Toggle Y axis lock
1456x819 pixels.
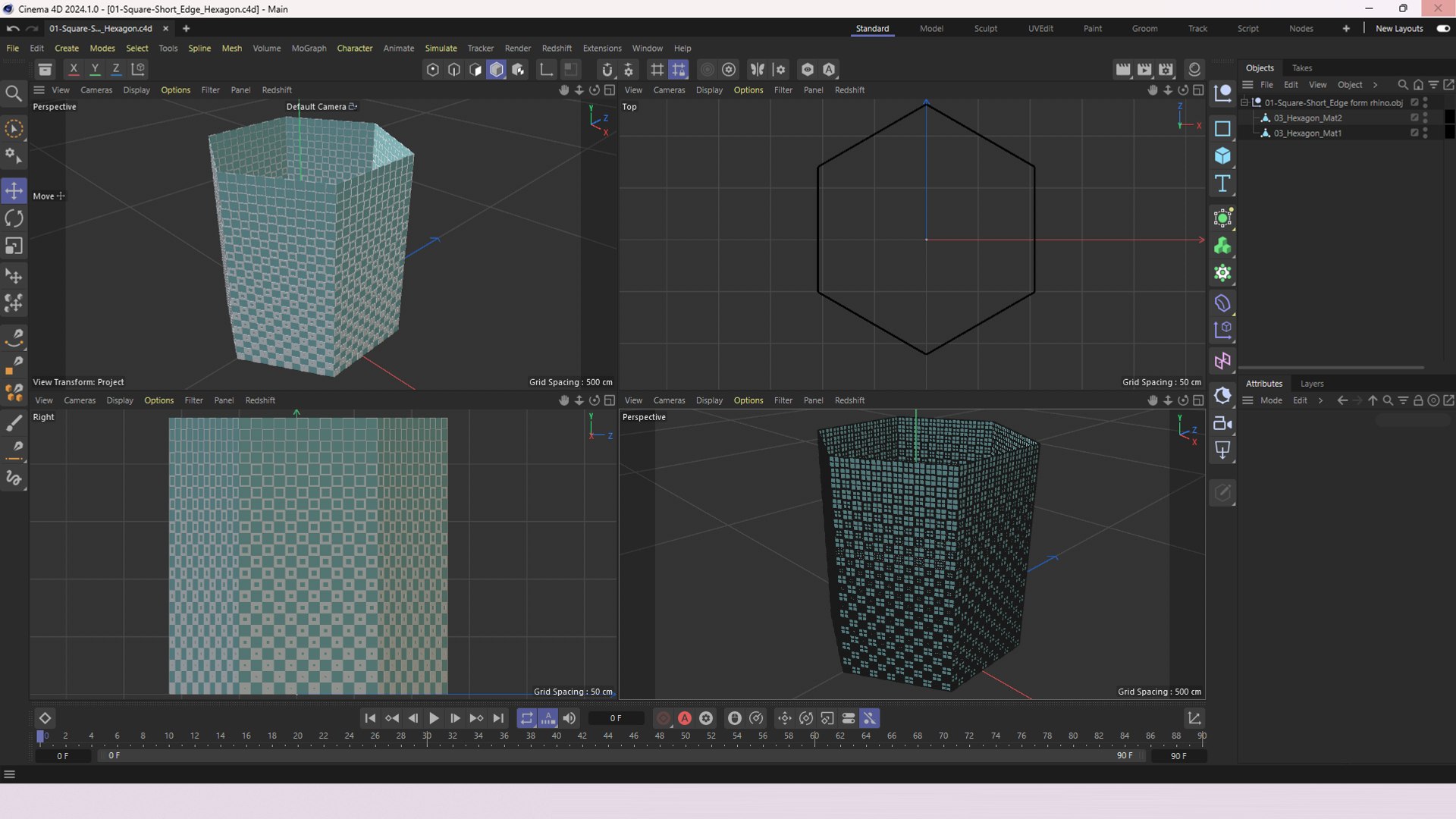point(95,70)
